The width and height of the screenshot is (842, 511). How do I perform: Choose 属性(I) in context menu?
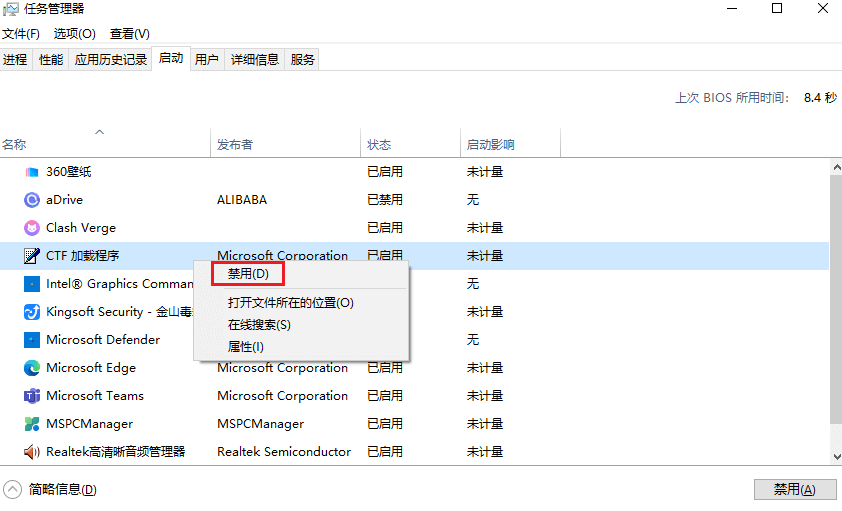(246, 347)
